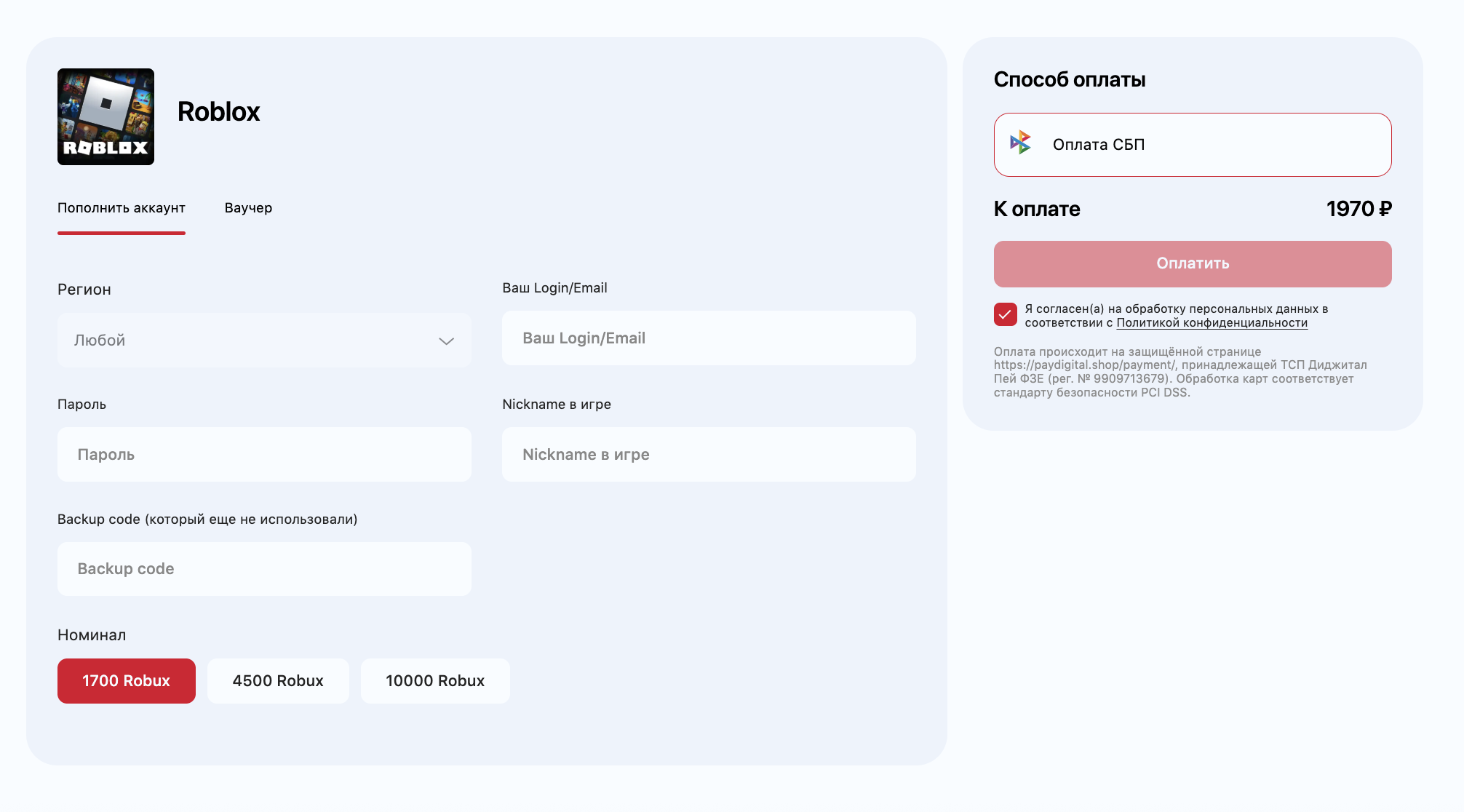Click the Способ оплаты heading
Image resolution: width=1464 pixels, height=812 pixels.
click(x=1070, y=79)
